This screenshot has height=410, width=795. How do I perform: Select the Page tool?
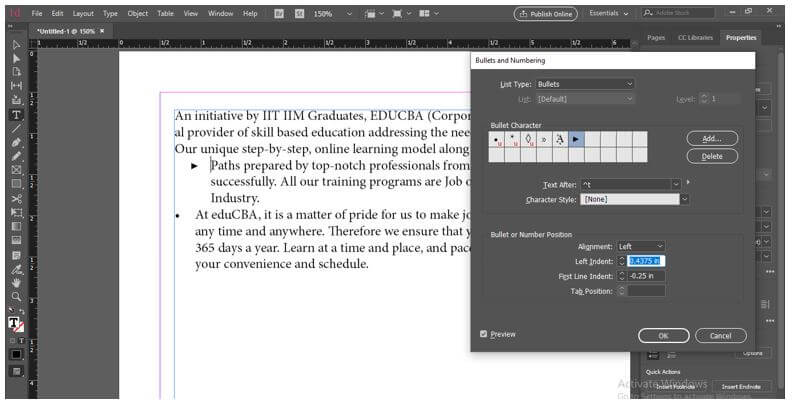(x=16, y=72)
